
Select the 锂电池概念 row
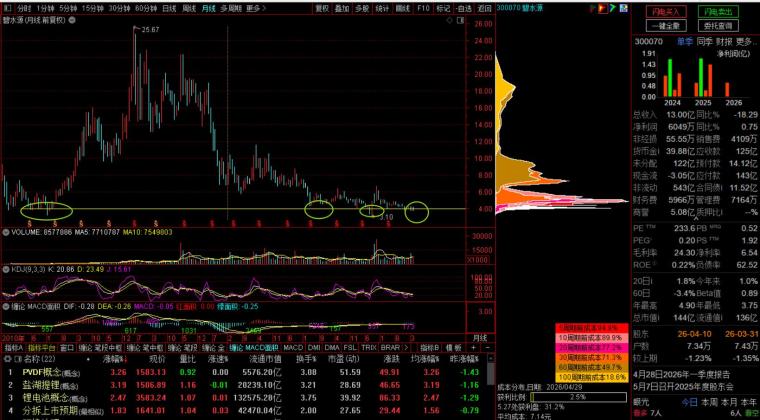(244, 399)
